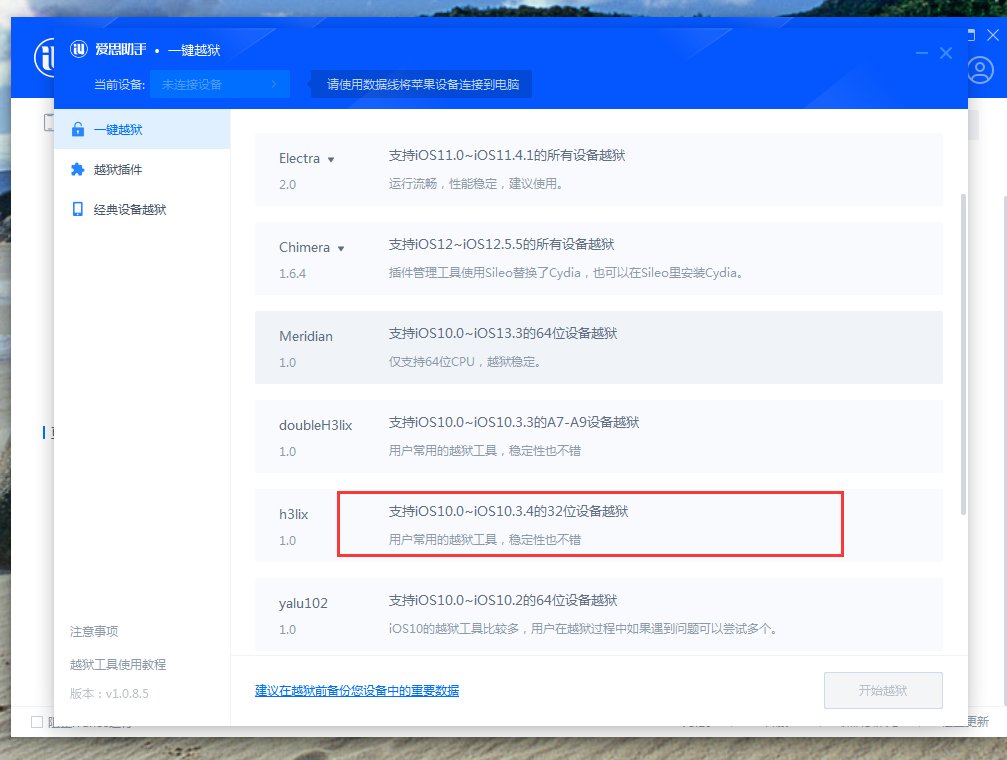This screenshot has height=760, width=1007.
Task: Open 经典设备越狱 via its device icon
Action: [80, 209]
